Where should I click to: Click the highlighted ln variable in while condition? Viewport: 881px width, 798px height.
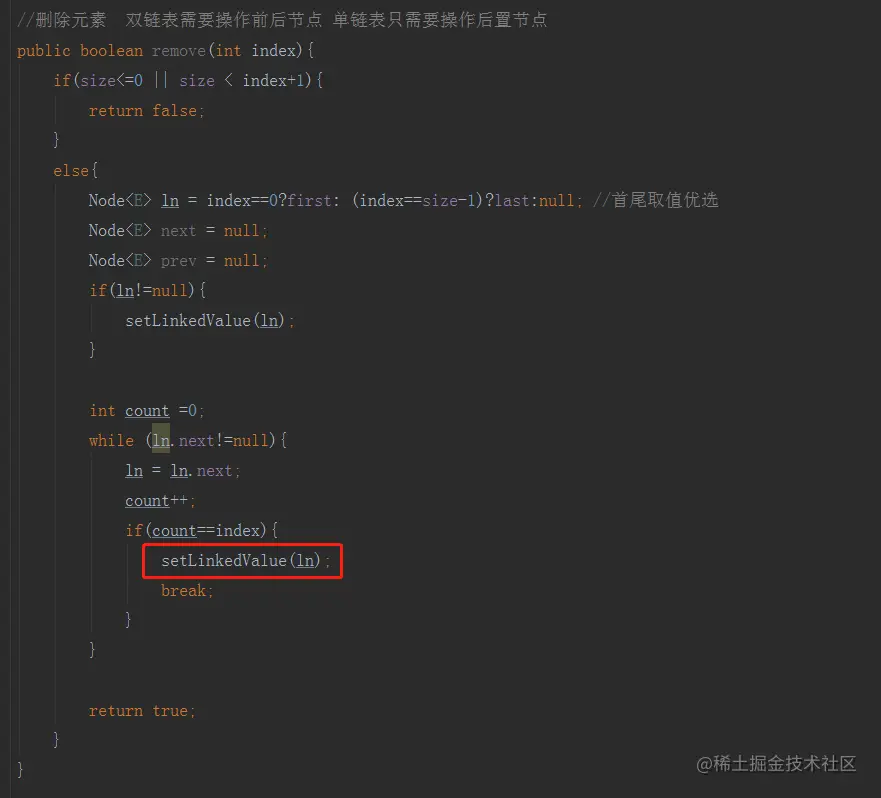(x=161, y=440)
